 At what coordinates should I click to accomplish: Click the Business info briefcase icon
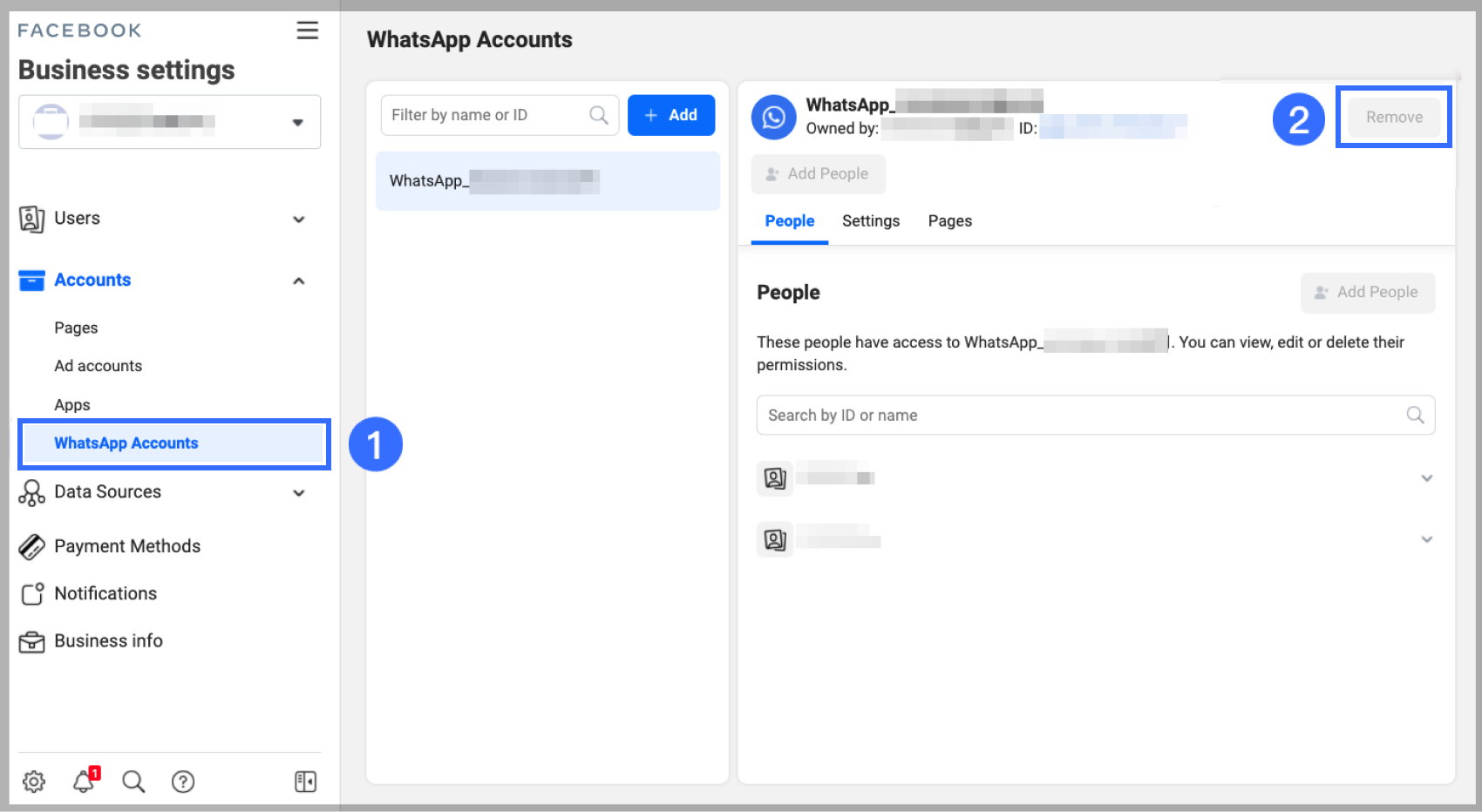click(x=31, y=642)
